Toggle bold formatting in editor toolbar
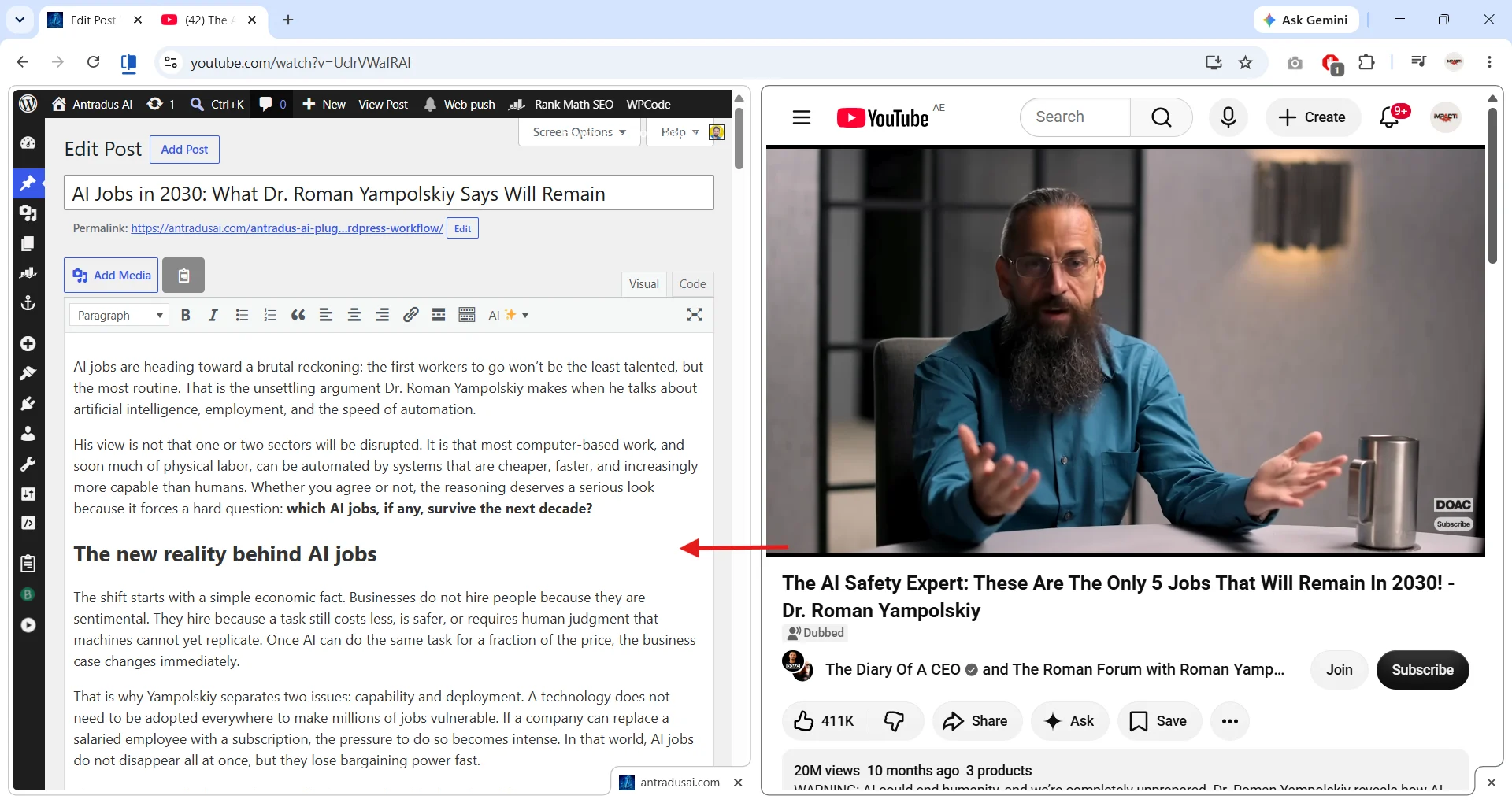Image resolution: width=1512 pixels, height=803 pixels. click(186, 315)
